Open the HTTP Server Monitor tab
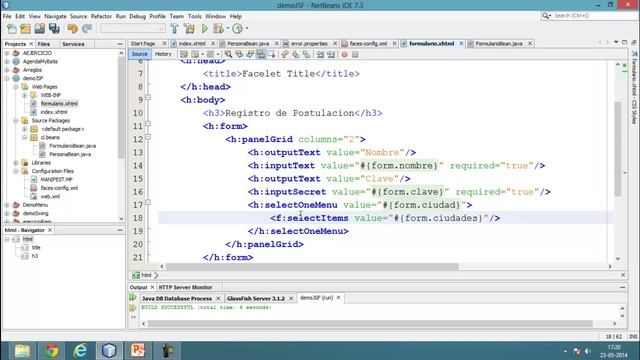640x360 pixels. [x=185, y=287]
